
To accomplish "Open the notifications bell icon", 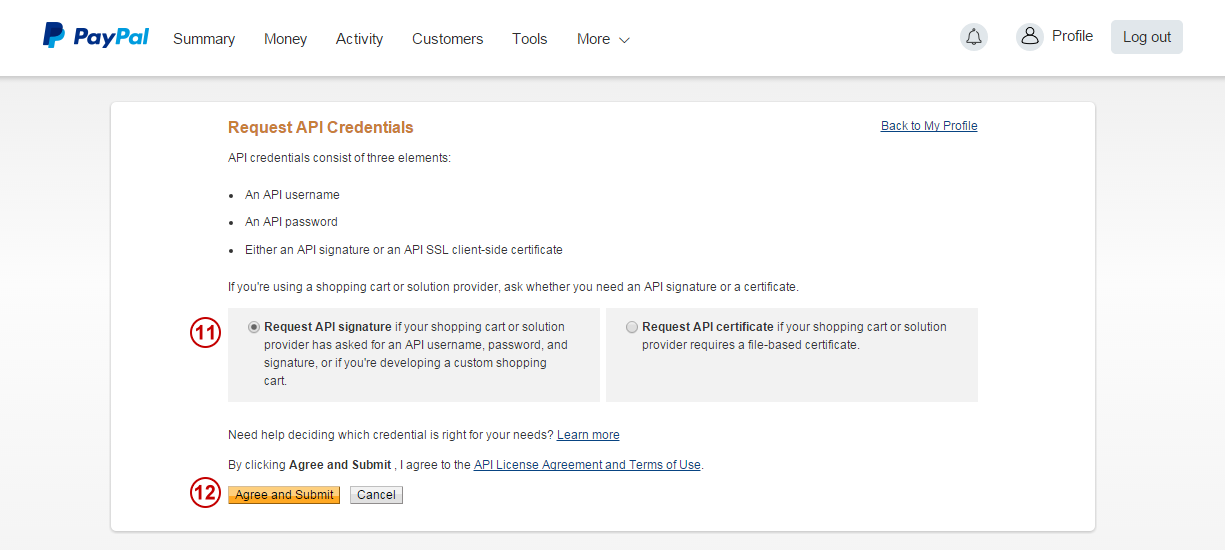I will [x=973, y=37].
